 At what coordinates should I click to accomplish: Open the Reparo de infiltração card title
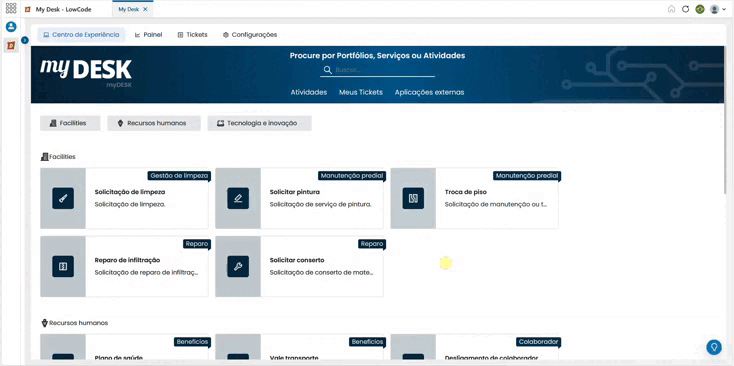tap(127, 260)
